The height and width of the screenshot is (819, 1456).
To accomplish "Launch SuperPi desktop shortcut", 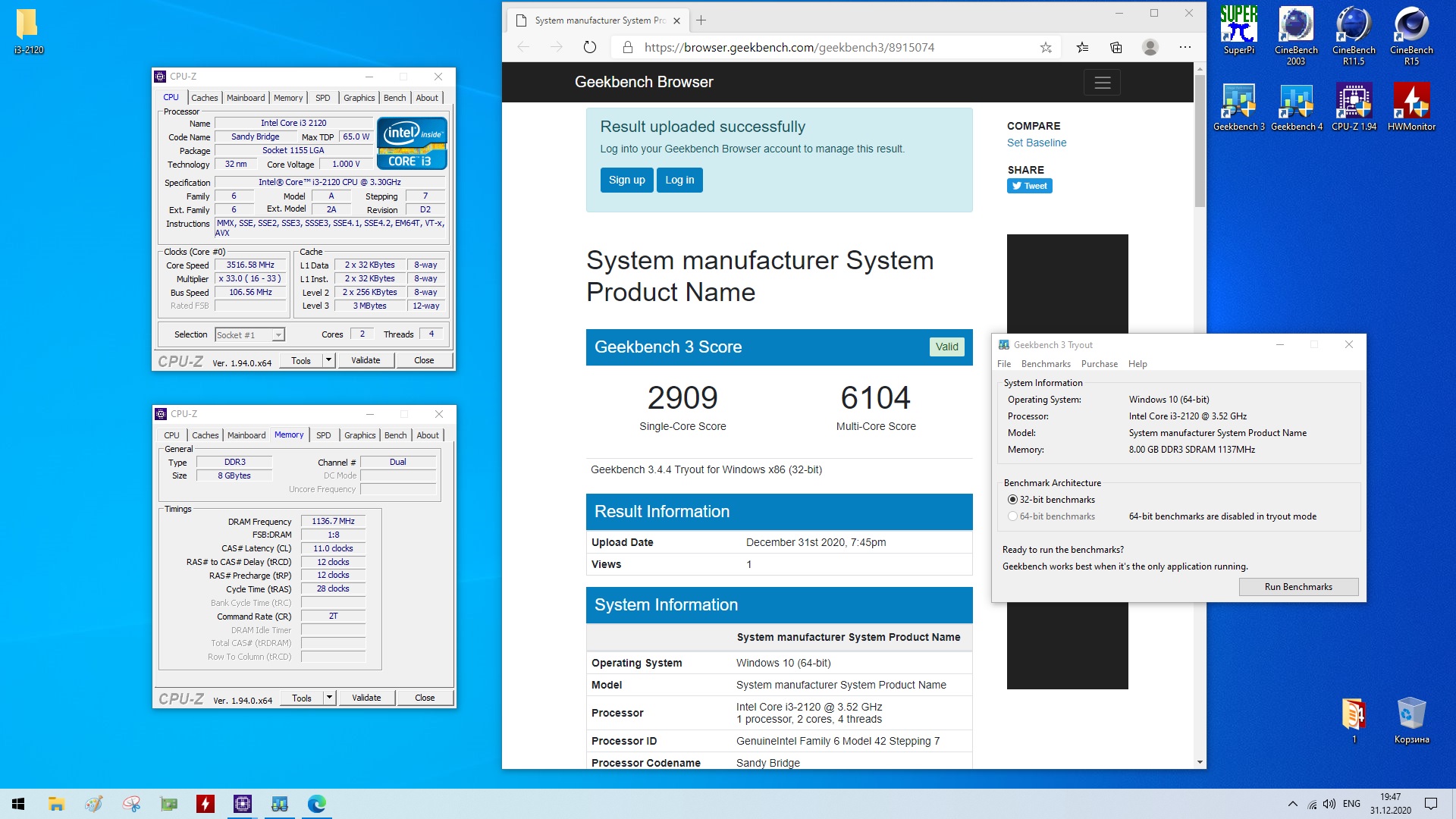I will [x=1238, y=31].
